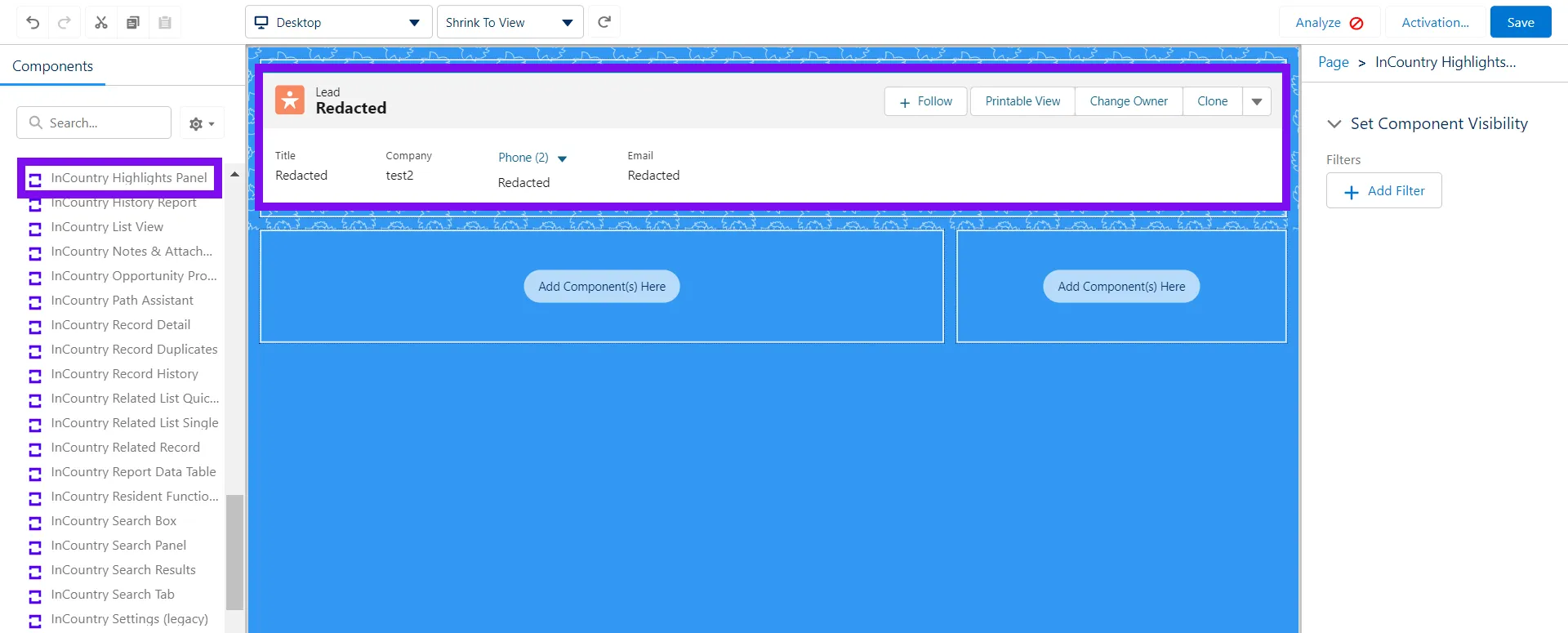Click the Copy icon in toolbar
Screen dimensions: 1568x633
(x=133, y=23)
